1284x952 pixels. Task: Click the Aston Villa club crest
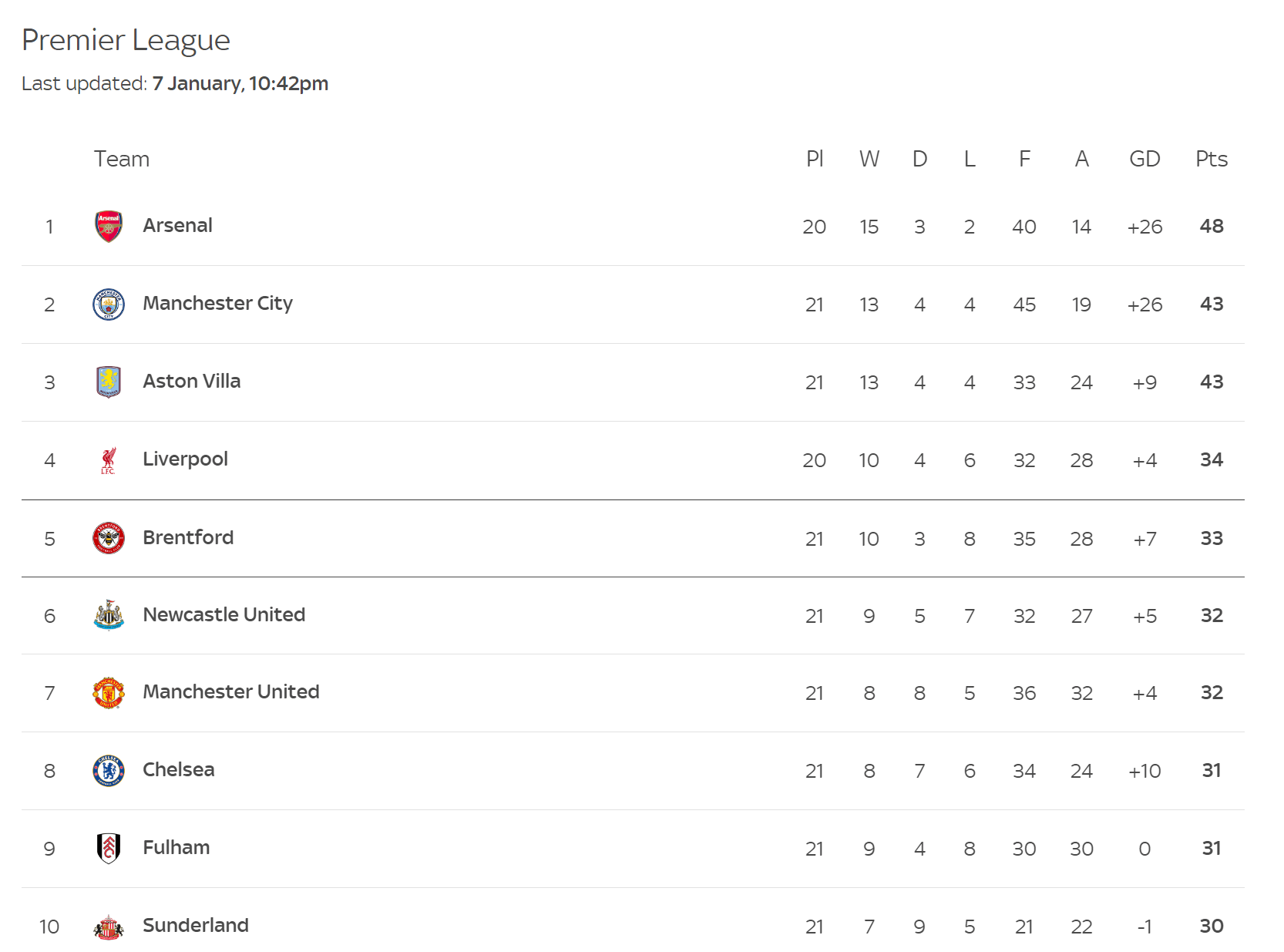tap(109, 382)
